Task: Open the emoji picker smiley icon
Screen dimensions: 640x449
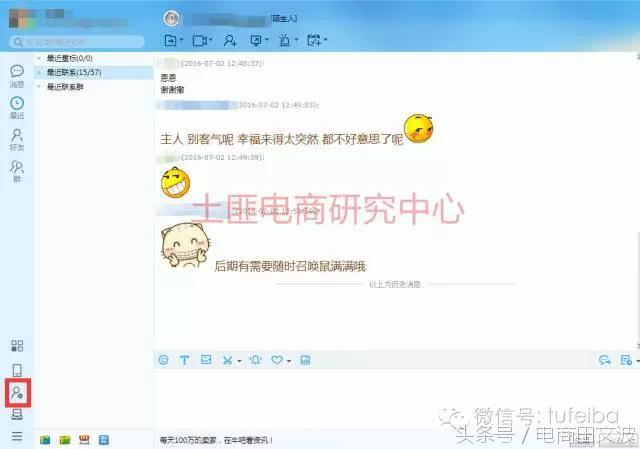Action: click(x=163, y=360)
